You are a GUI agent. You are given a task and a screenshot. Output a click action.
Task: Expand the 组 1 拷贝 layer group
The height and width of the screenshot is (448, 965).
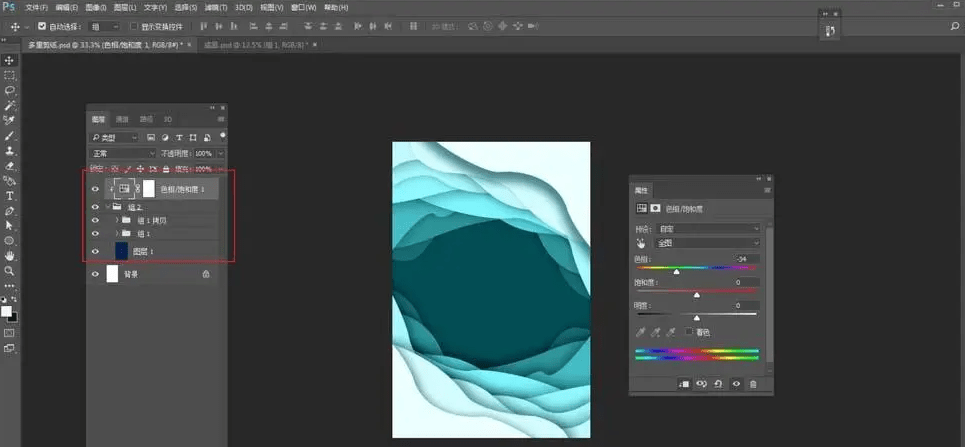(x=116, y=219)
